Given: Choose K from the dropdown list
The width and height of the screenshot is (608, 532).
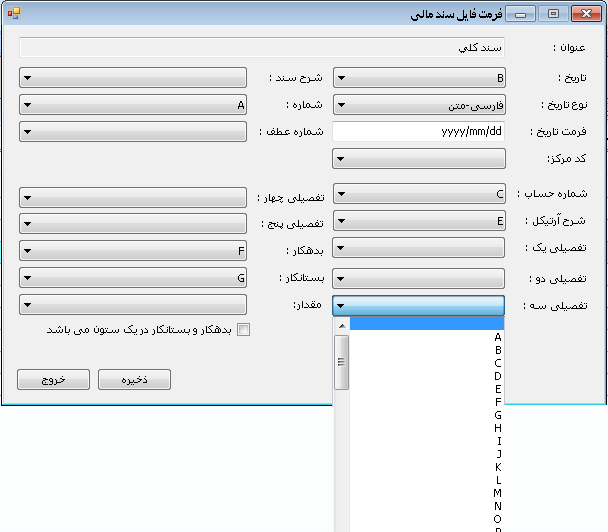Looking at the screenshot, I should coord(427,467).
